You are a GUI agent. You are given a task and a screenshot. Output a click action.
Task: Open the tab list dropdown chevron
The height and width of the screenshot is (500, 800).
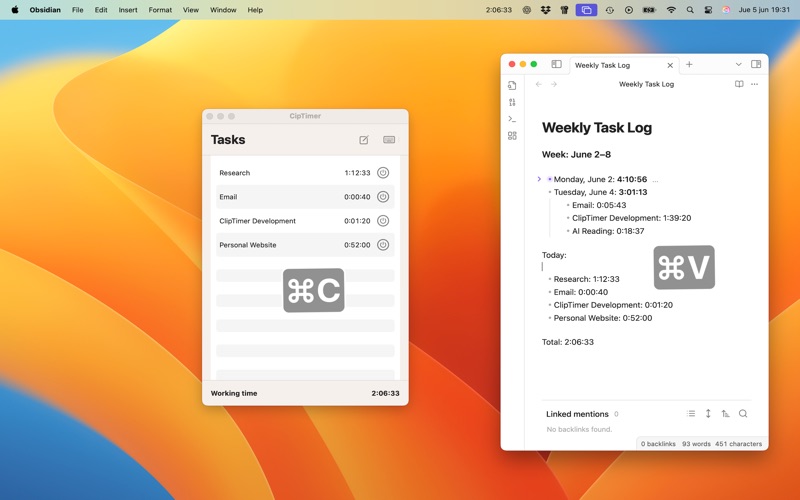coord(738,64)
